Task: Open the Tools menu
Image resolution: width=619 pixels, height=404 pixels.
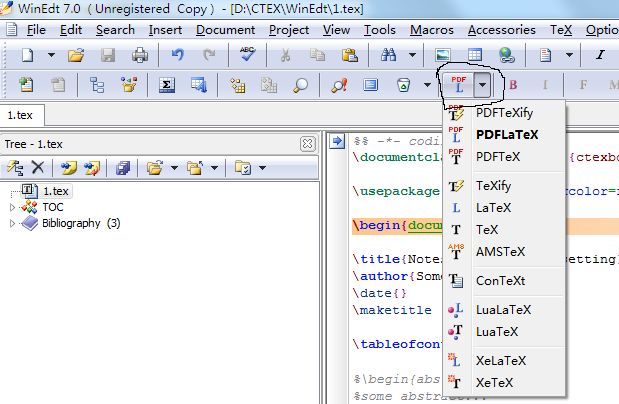Action: coord(379,30)
